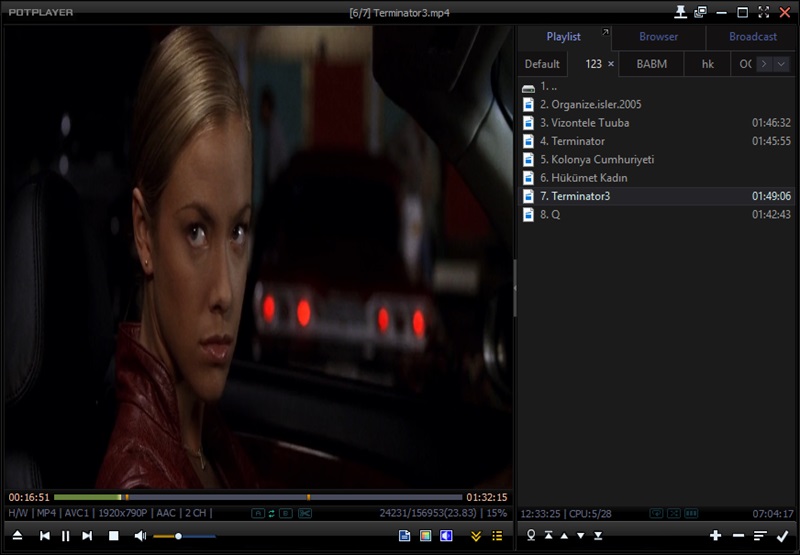Toggle playlist repeat icon in status bar

[x=656, y=513]
